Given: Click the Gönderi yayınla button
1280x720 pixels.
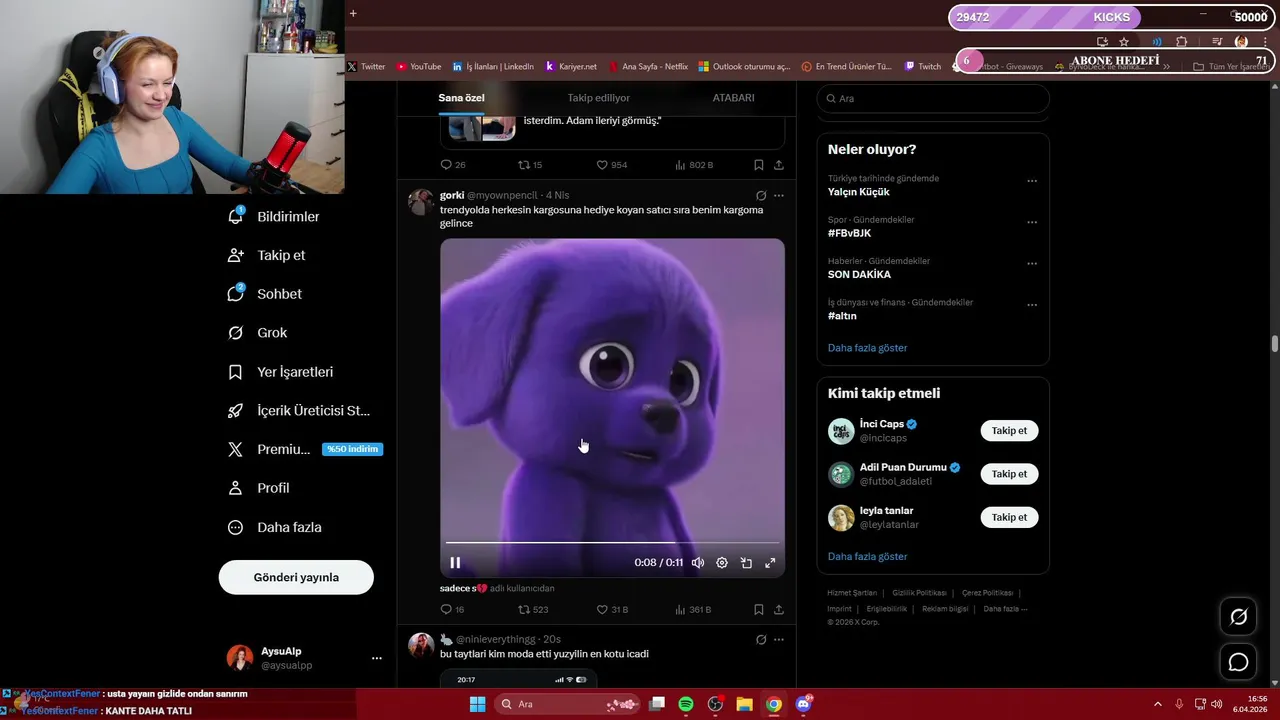Looking at the screenshot, I should 296,577.
